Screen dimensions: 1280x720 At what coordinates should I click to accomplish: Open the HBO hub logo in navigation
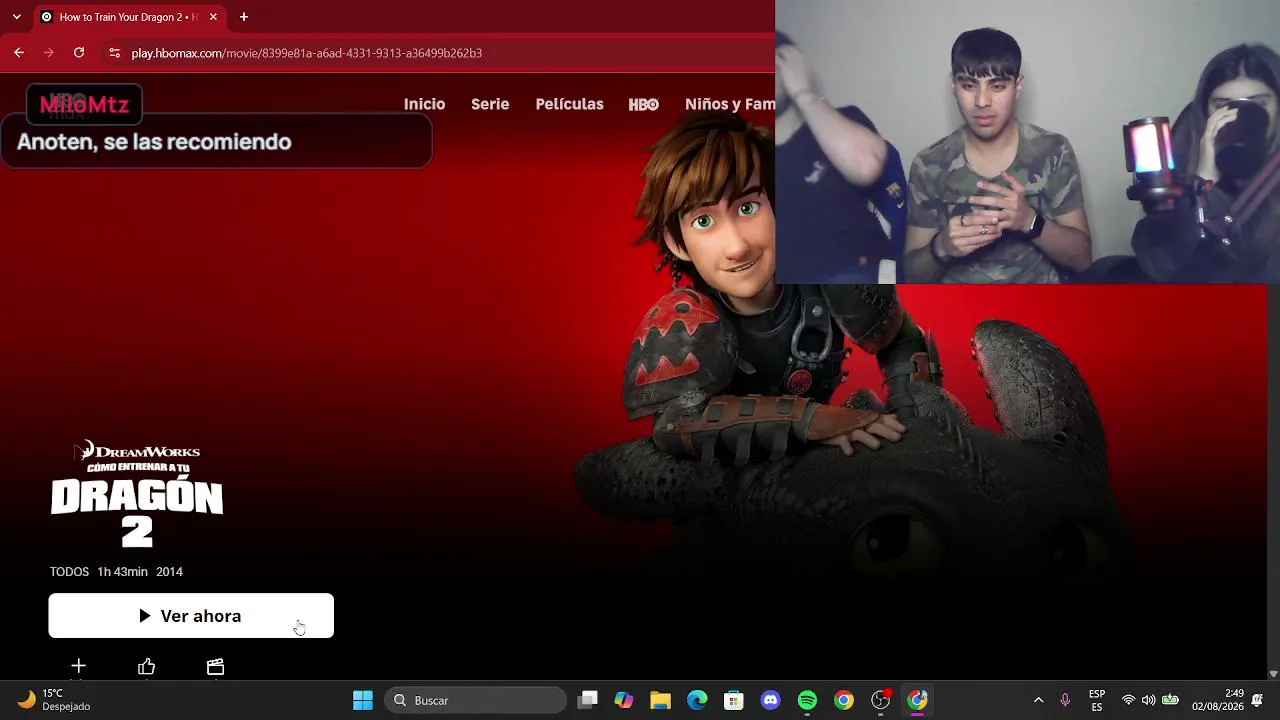coord(643,104)
